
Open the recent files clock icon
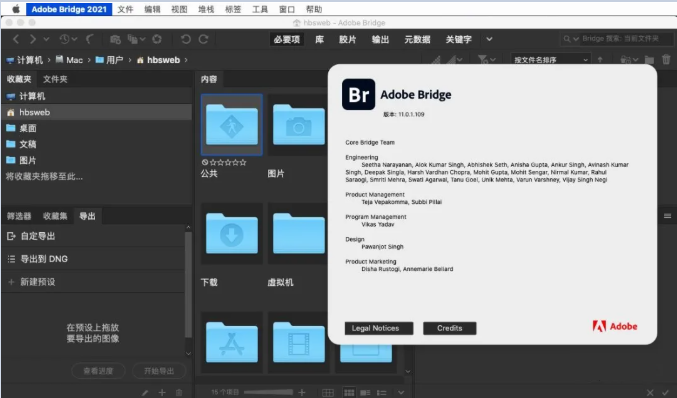click(68, 39)
